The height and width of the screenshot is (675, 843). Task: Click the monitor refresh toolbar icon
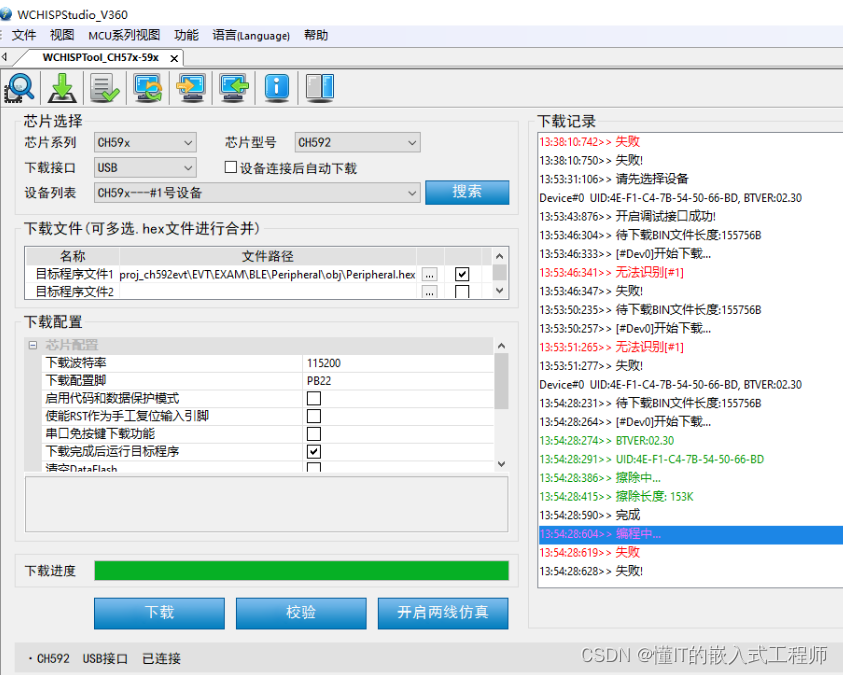[x=148, y=88]
